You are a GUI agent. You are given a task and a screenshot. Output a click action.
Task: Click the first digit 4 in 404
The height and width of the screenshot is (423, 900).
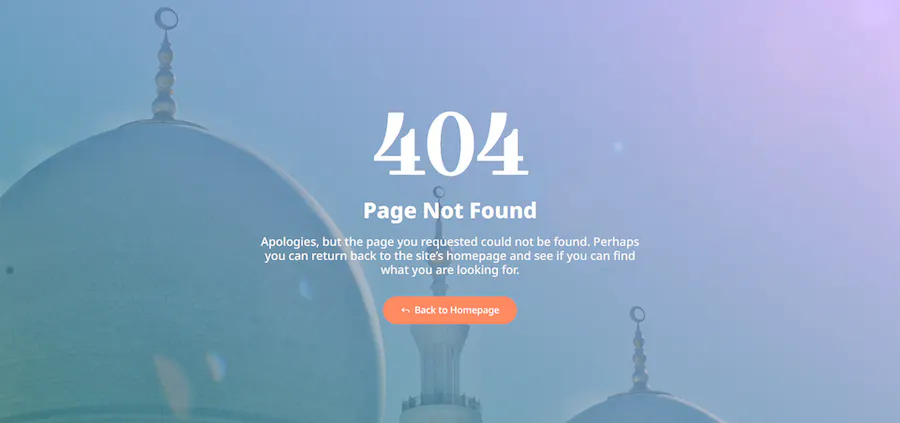coord(398,145)
